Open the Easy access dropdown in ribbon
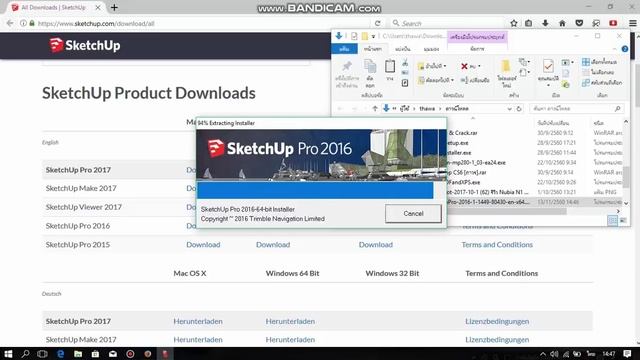Screen dimensions: 640x360 (x=524, y=73)
